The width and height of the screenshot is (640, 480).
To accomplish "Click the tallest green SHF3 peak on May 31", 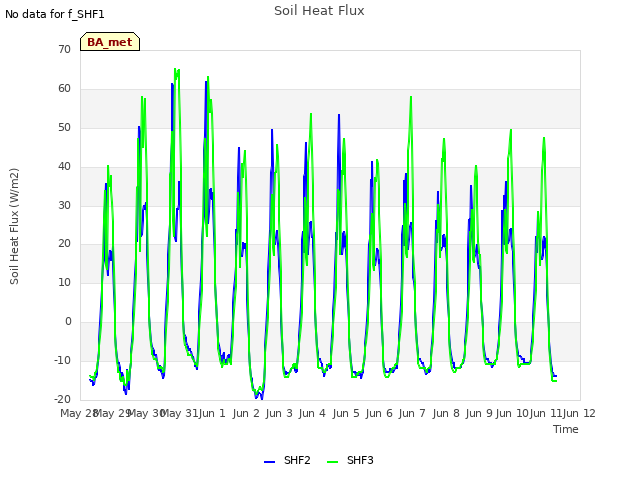I will [x=175, y=69].
